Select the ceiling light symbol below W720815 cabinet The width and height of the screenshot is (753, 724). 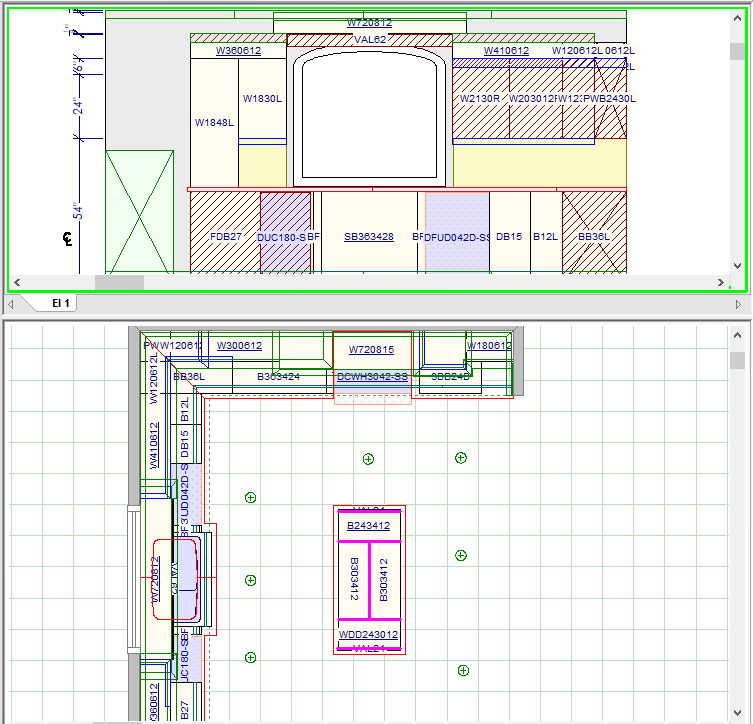click(368, 459)
